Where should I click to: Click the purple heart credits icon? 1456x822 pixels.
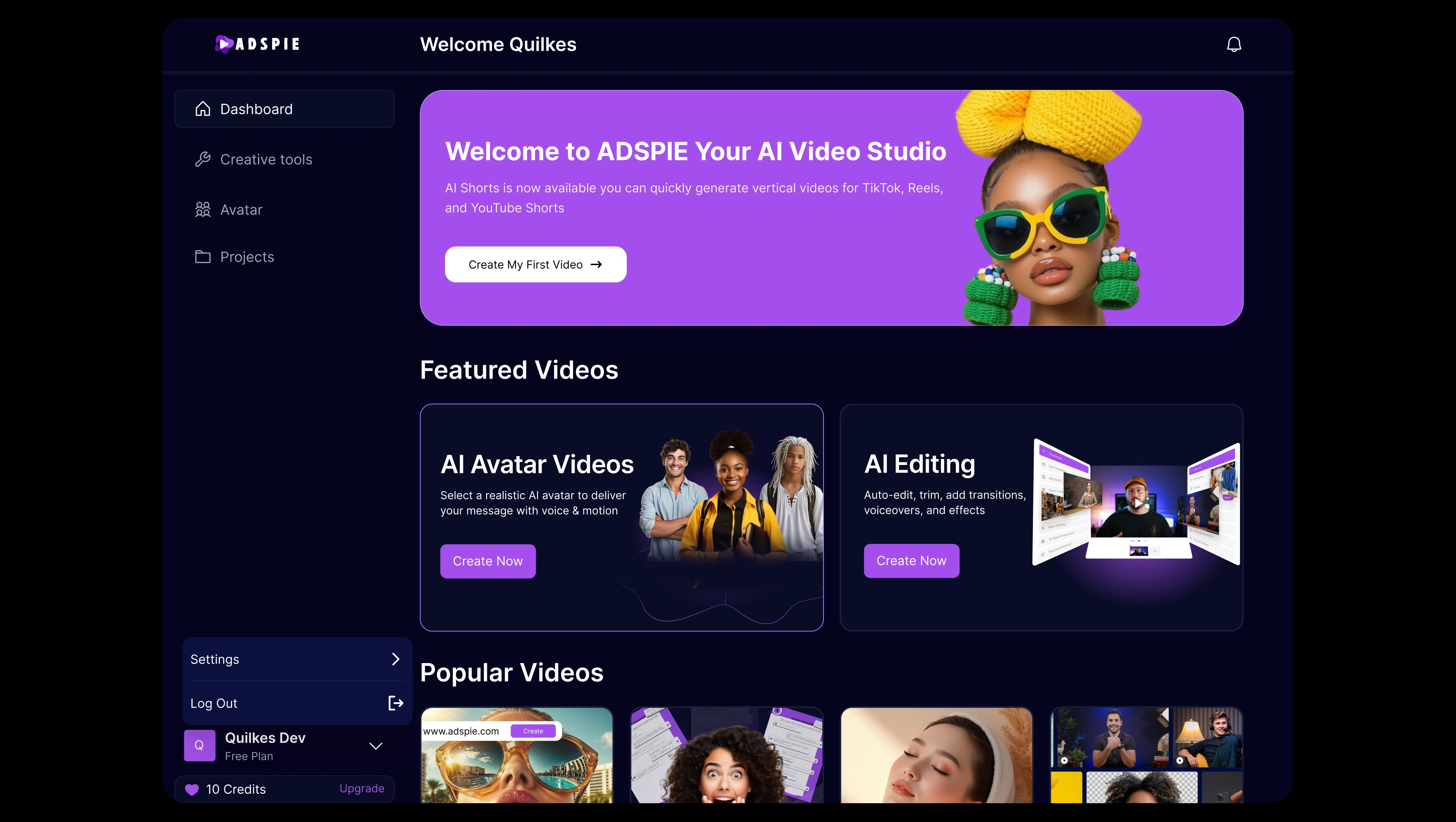(192, 790)
